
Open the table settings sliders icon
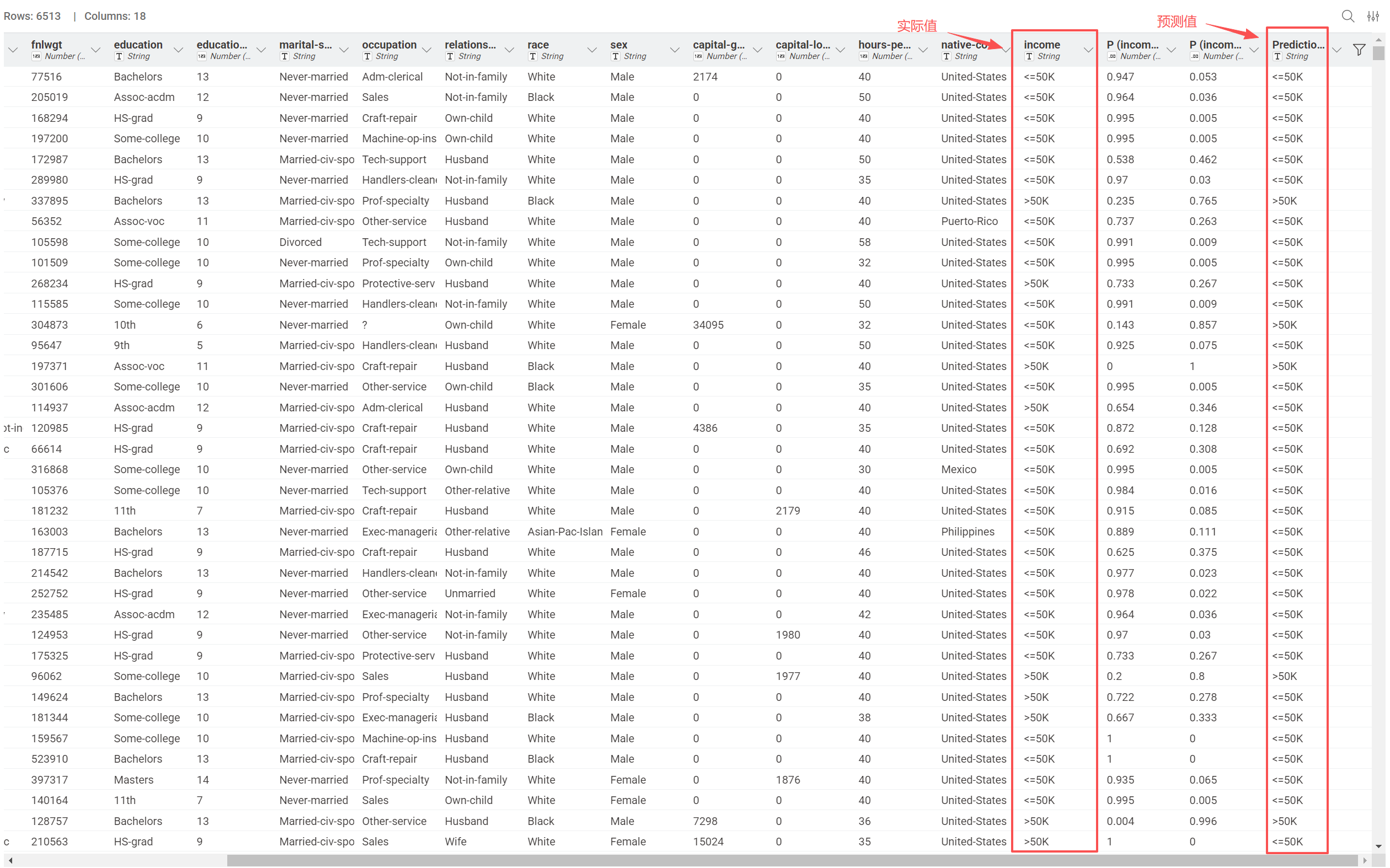pos(1373,16)
